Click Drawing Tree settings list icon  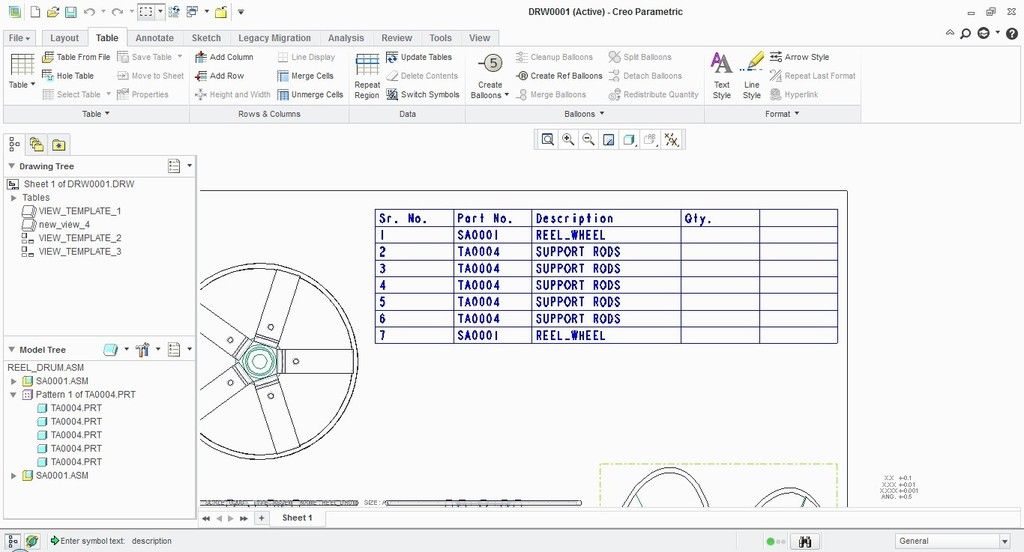174,166
